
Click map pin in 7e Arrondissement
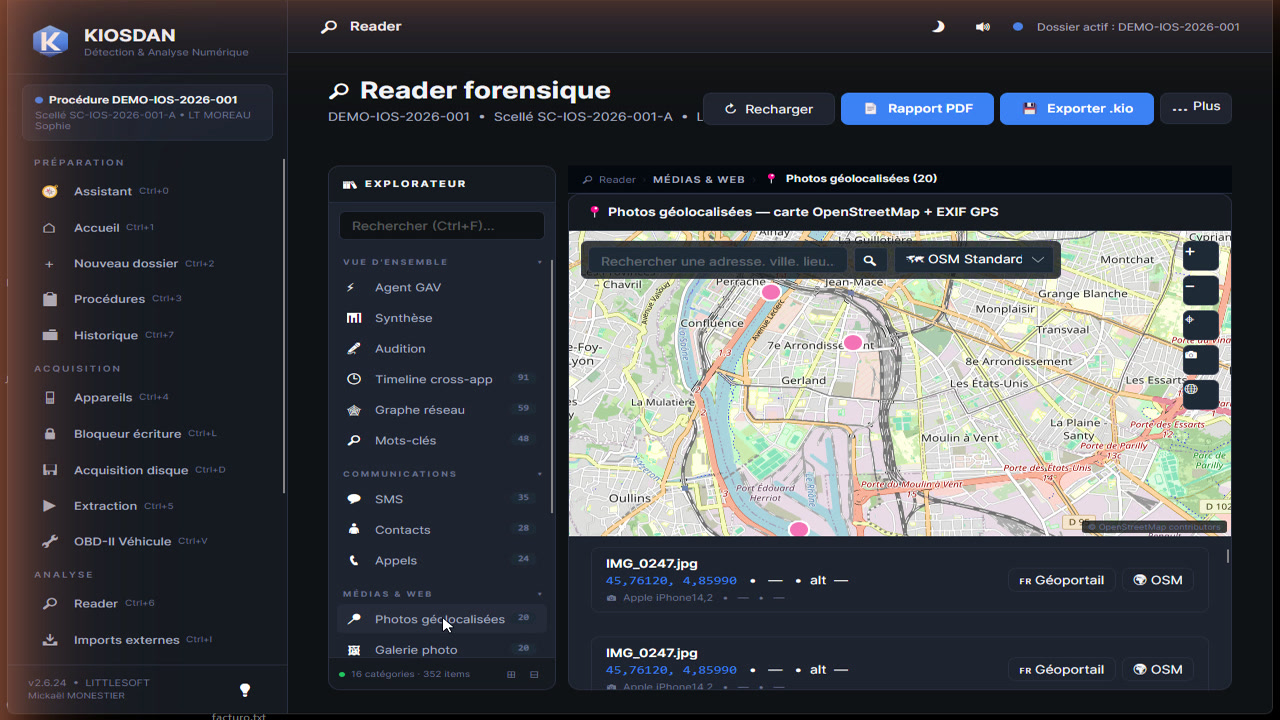pos(853,342)
